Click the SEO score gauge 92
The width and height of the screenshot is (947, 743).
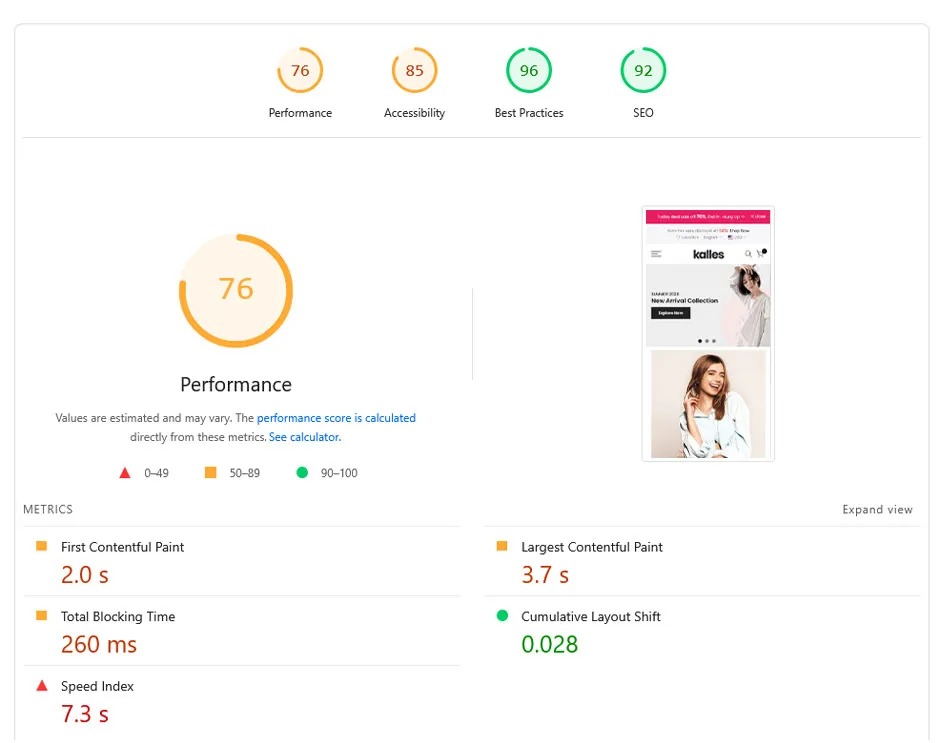point(643,71)
